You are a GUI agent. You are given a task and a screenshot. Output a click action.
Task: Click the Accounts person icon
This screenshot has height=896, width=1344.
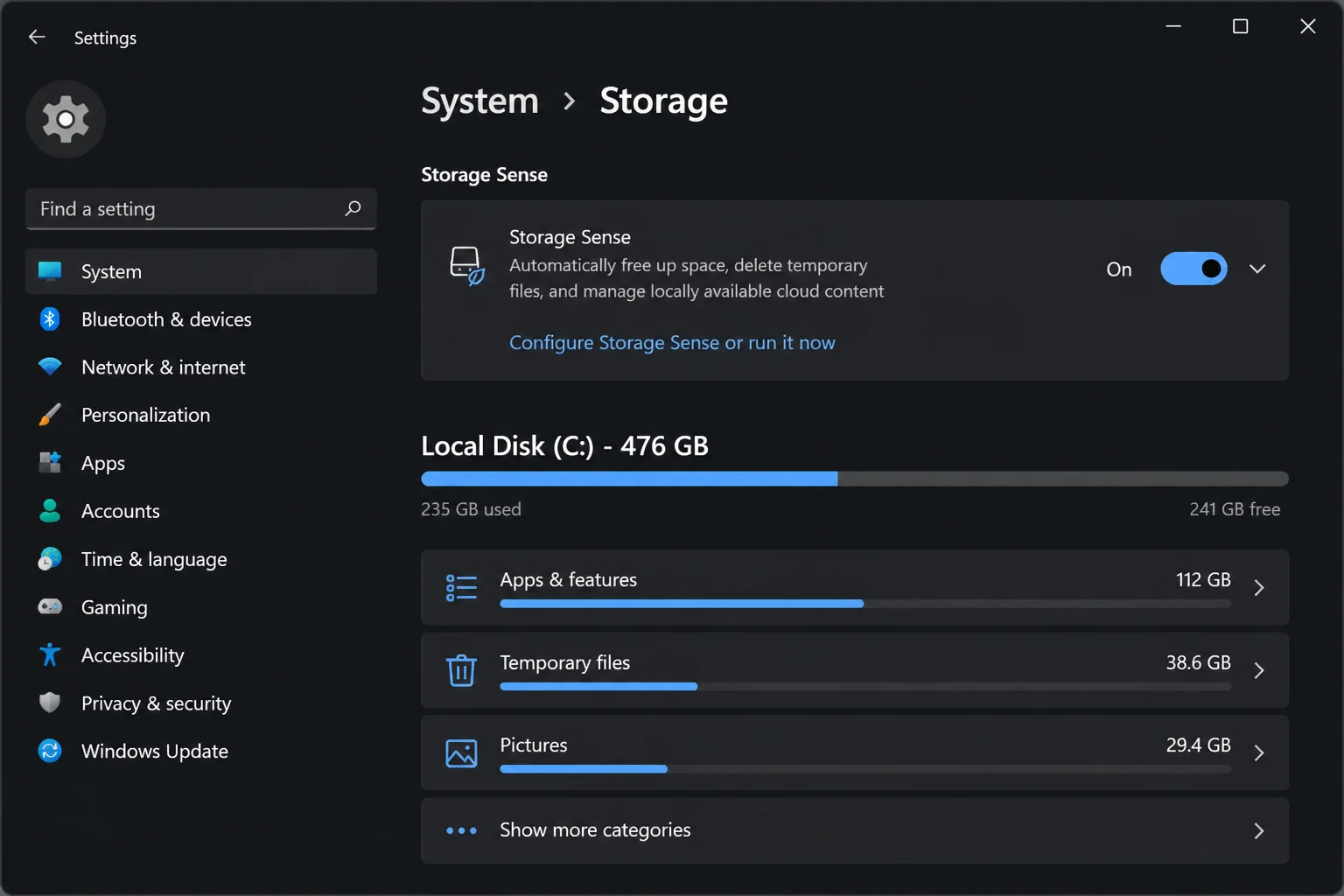[x=50, y=510]
